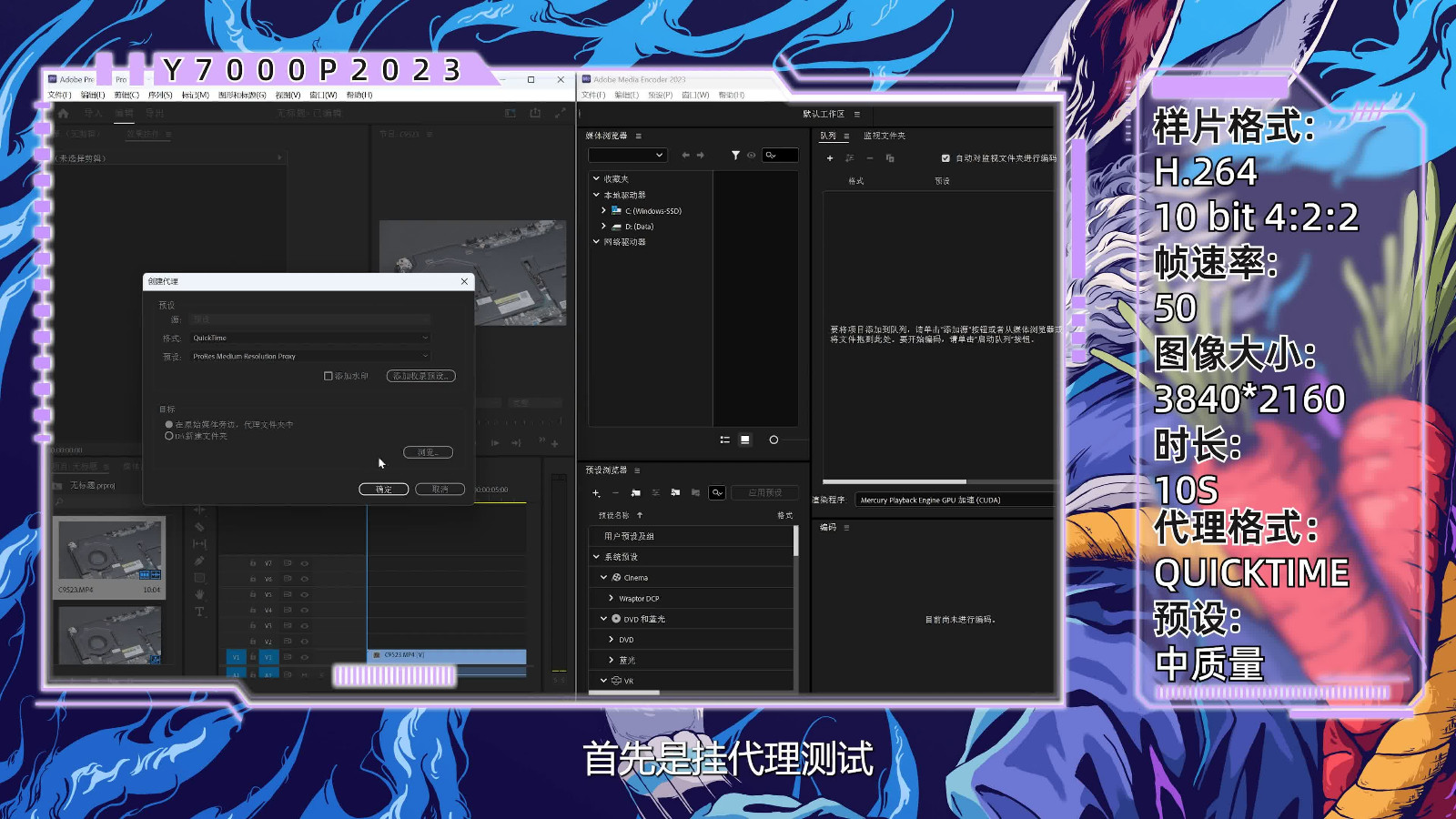Click the Preset Browser vertical scrollbar
This screenshot has height=819, width=1456.
796,541
